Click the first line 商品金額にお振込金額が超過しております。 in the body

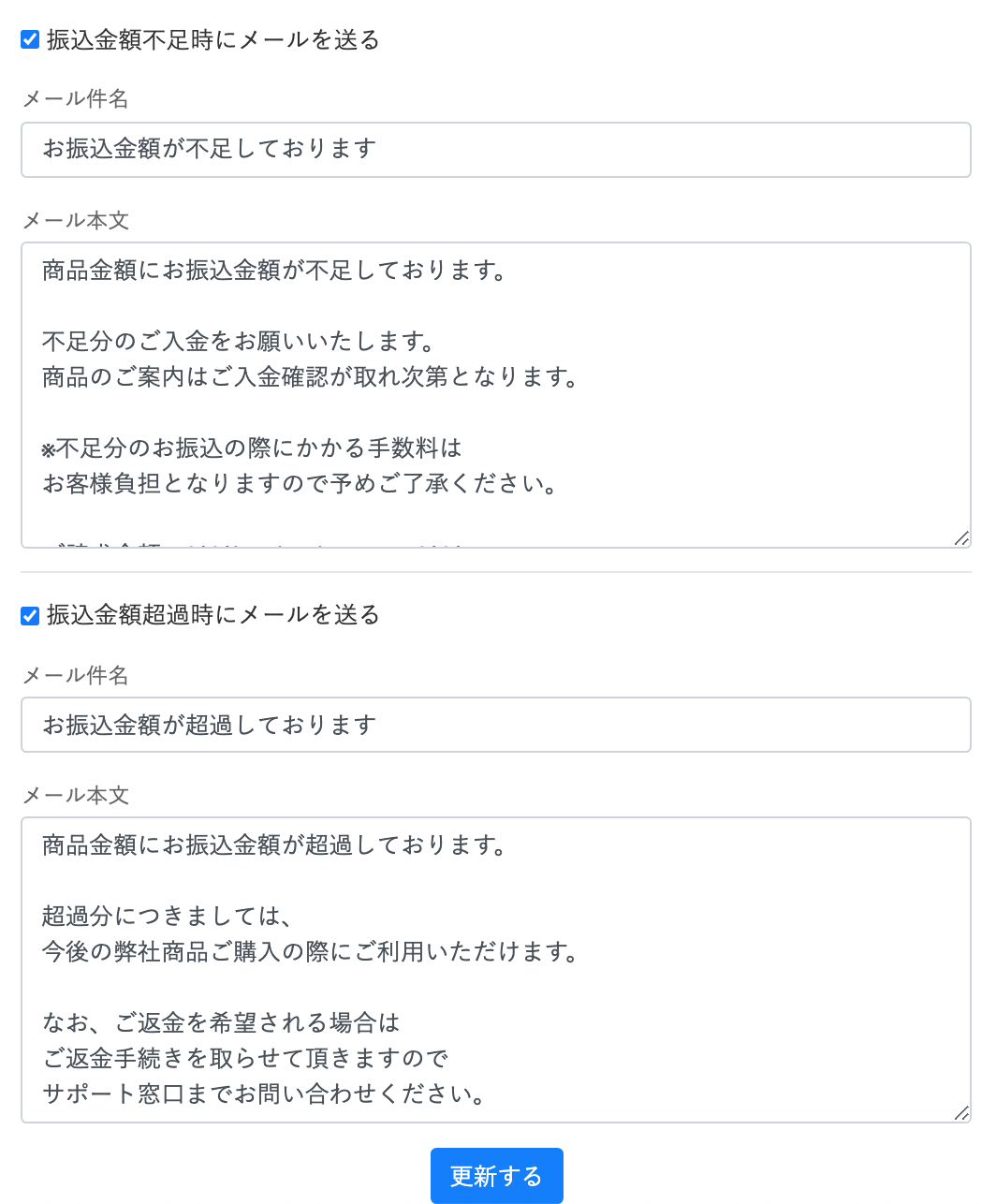[274, 845]
